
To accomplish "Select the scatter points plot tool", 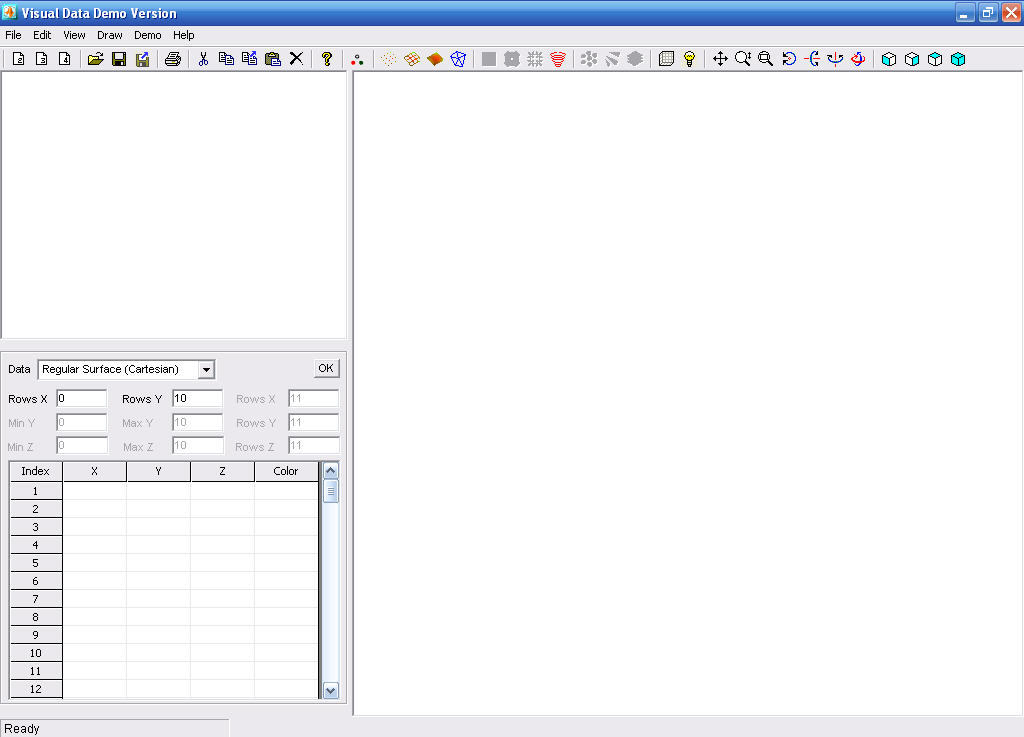I will click(388, 59).
